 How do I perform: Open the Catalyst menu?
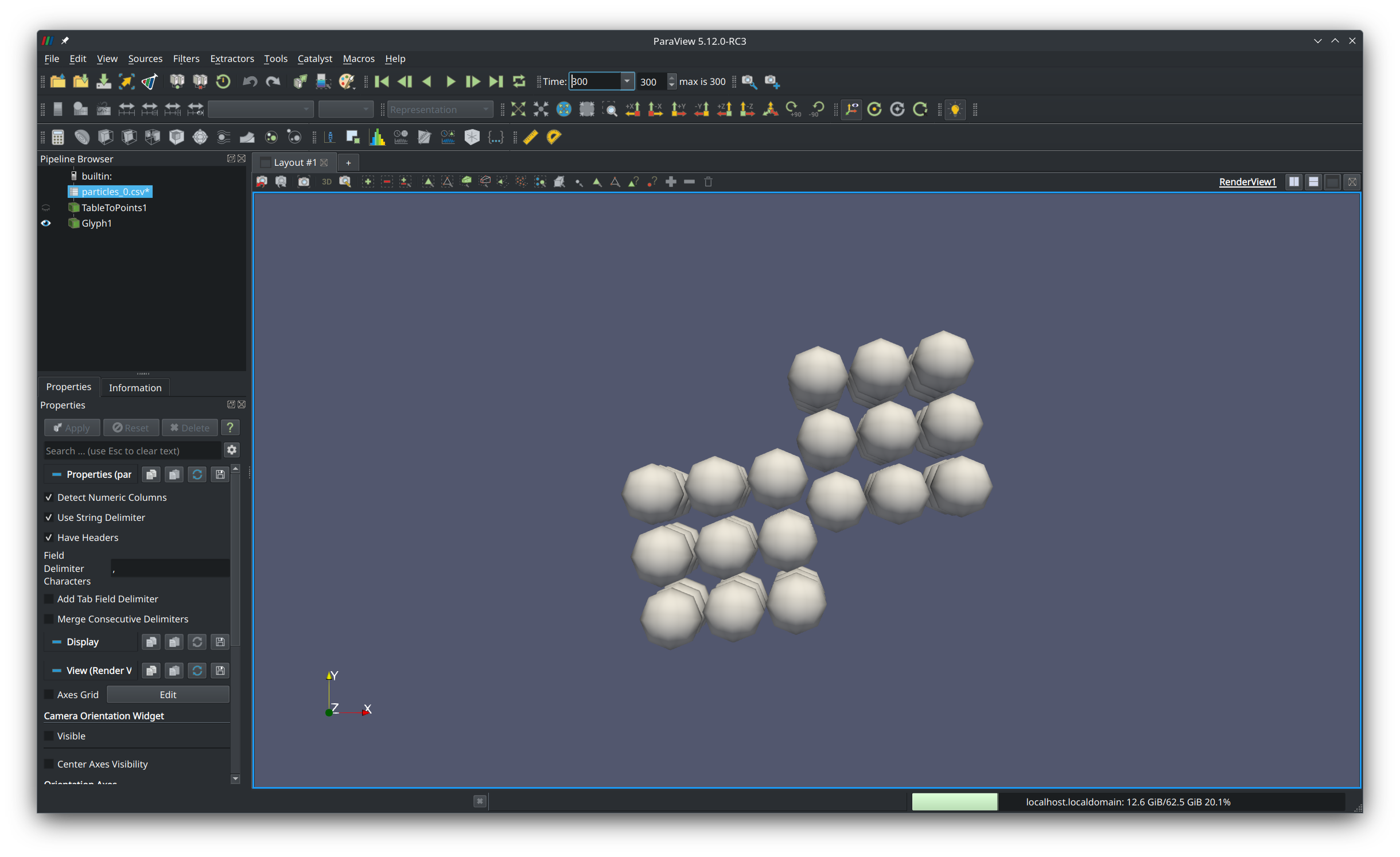tap(314, 59)
